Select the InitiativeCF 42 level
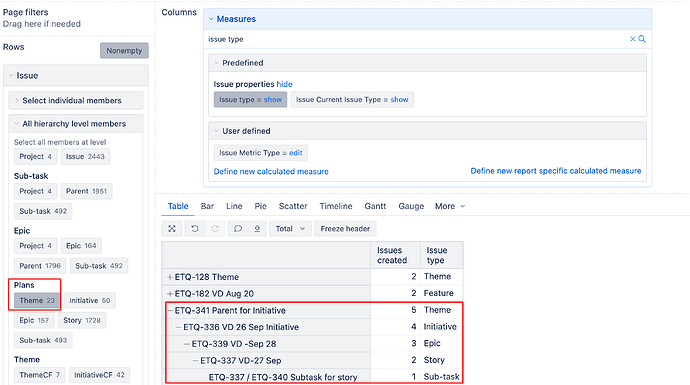The height and width of the screenshot is (385, 690). pos(99,375)
